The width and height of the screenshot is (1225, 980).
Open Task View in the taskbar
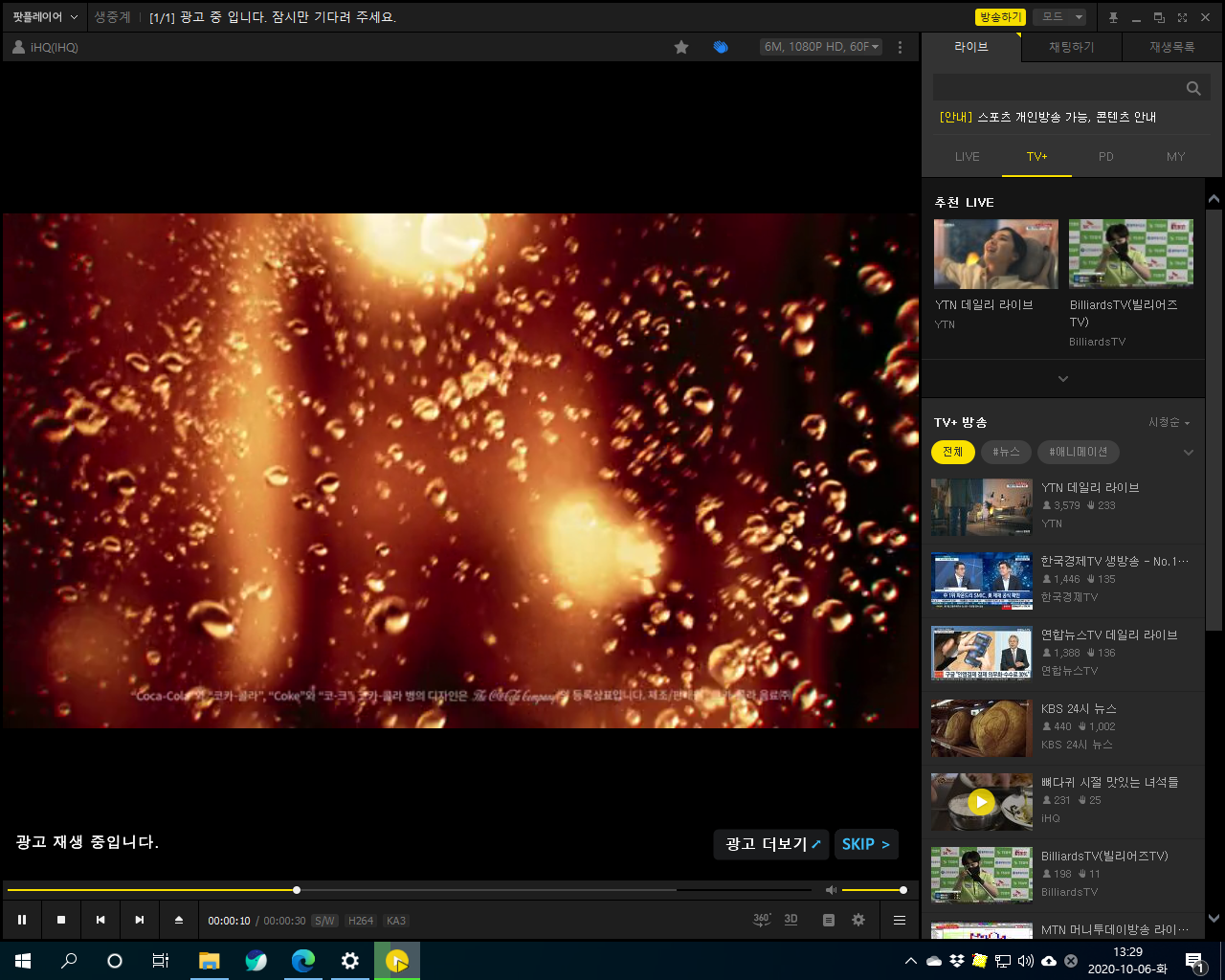(x=161, y=961)
